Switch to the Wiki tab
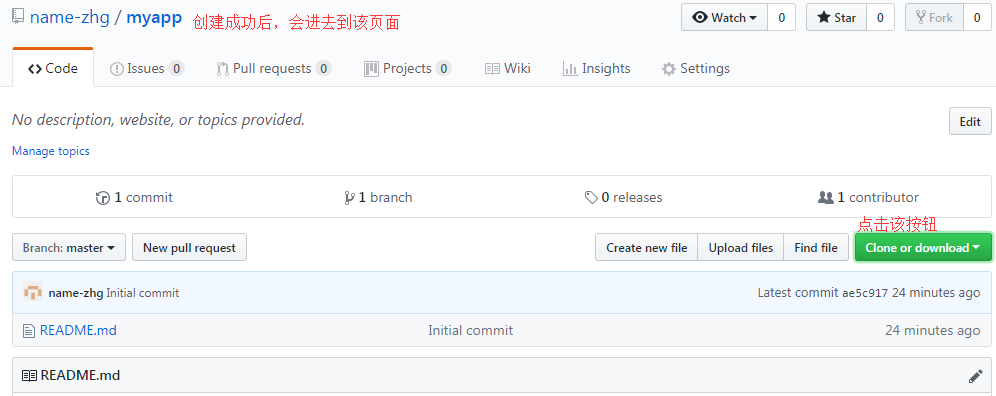The height and width of the screenshot is (396, 996). tap(508, 68)
